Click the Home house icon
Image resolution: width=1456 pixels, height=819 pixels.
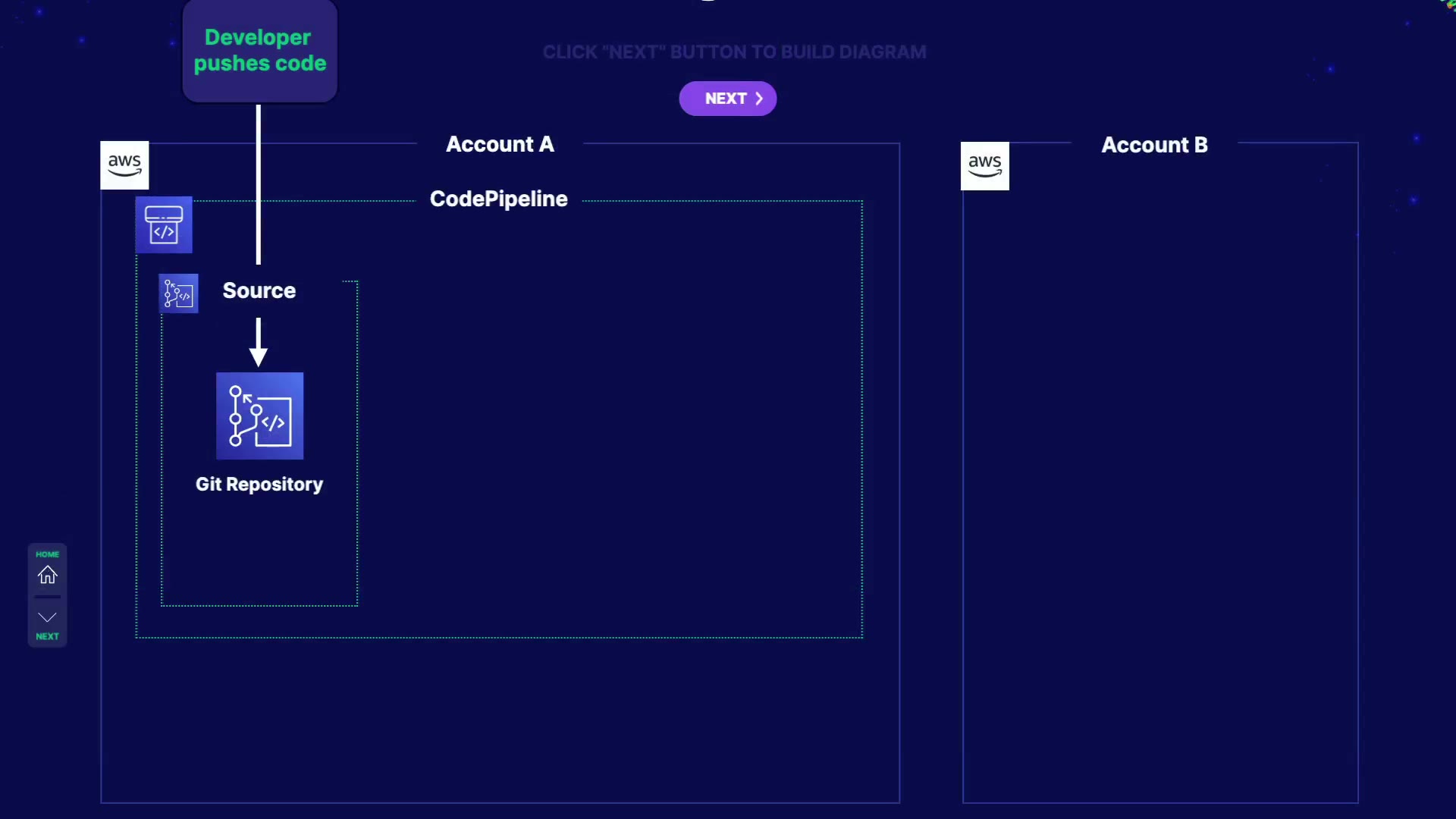(47, 575)
